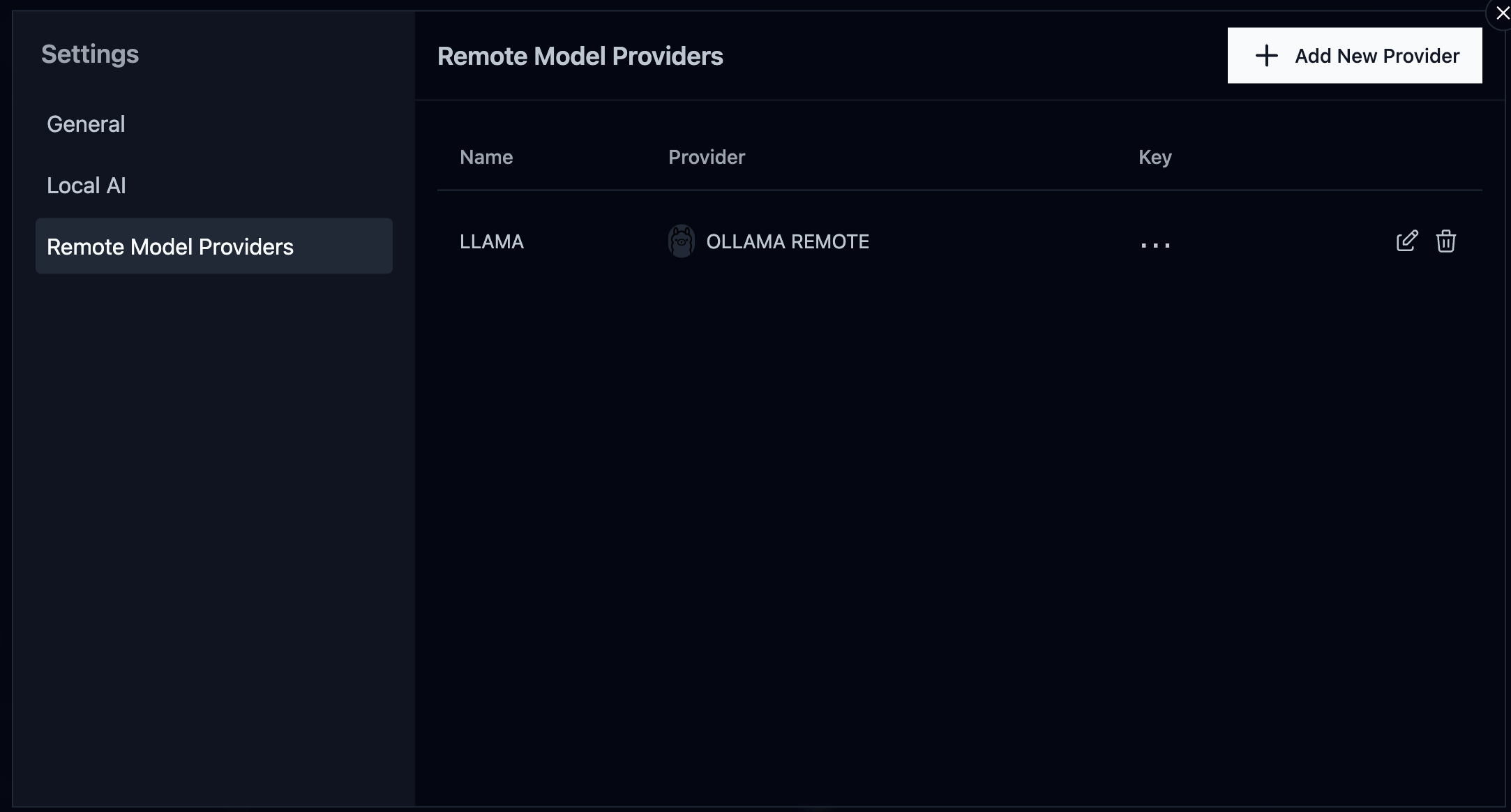Click the edit pencil icon for LLAMA
This screenshot has width=1511, height=812.
(1406, 241)
